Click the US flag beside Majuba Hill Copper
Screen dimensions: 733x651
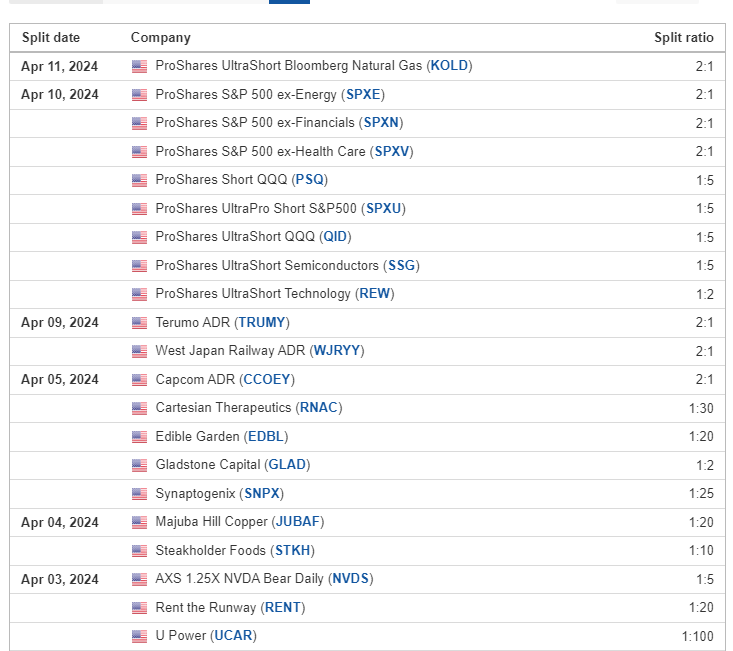(139, 522)
